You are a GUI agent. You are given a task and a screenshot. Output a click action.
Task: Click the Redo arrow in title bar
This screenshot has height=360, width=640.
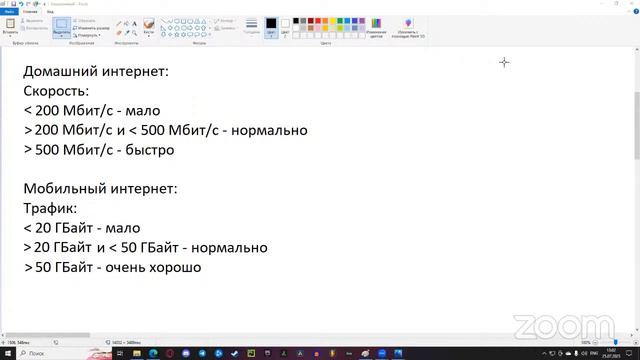click(x=28, y=4)
